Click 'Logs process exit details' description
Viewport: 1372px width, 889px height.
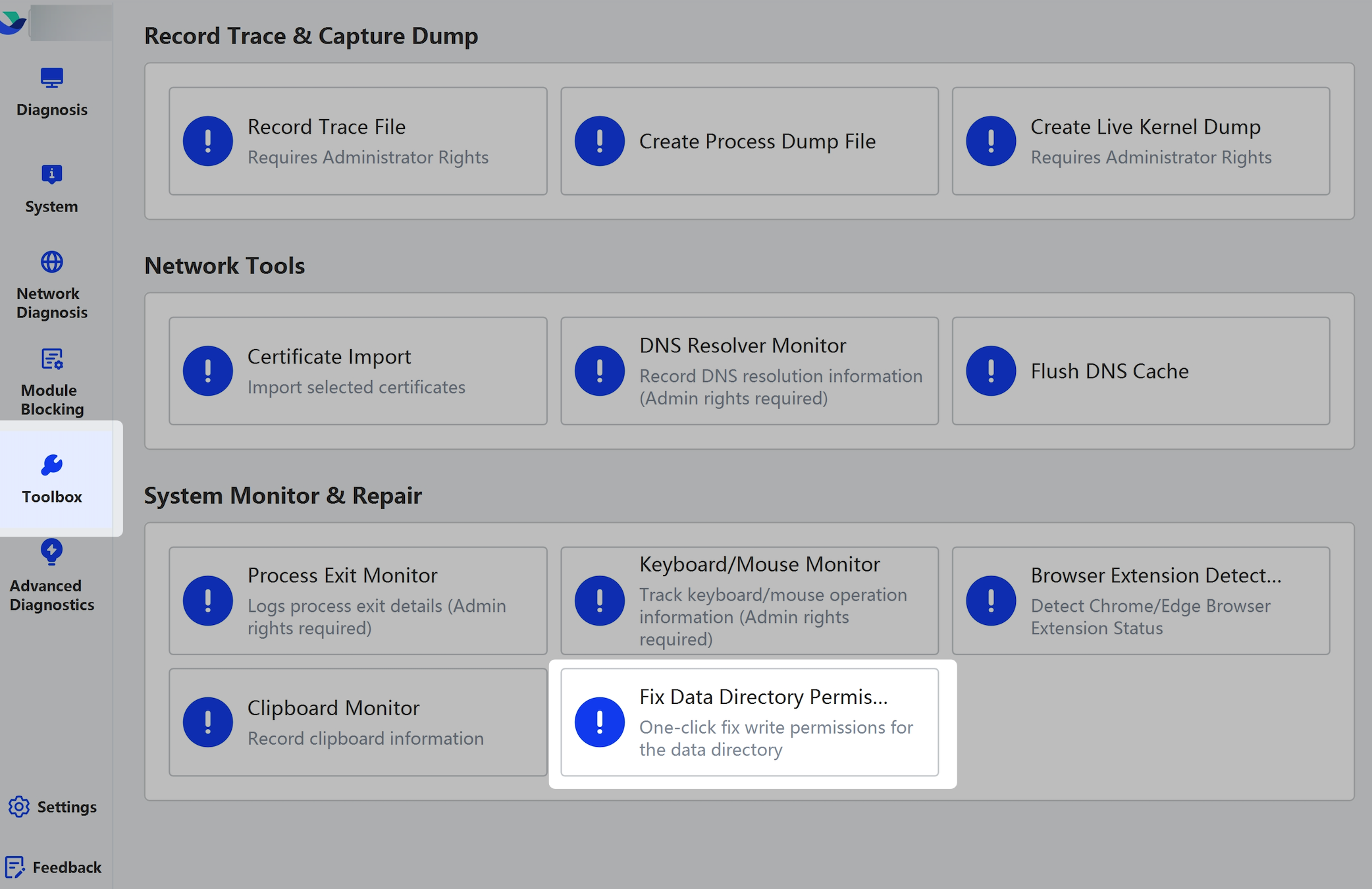click(x=377, y=617)
